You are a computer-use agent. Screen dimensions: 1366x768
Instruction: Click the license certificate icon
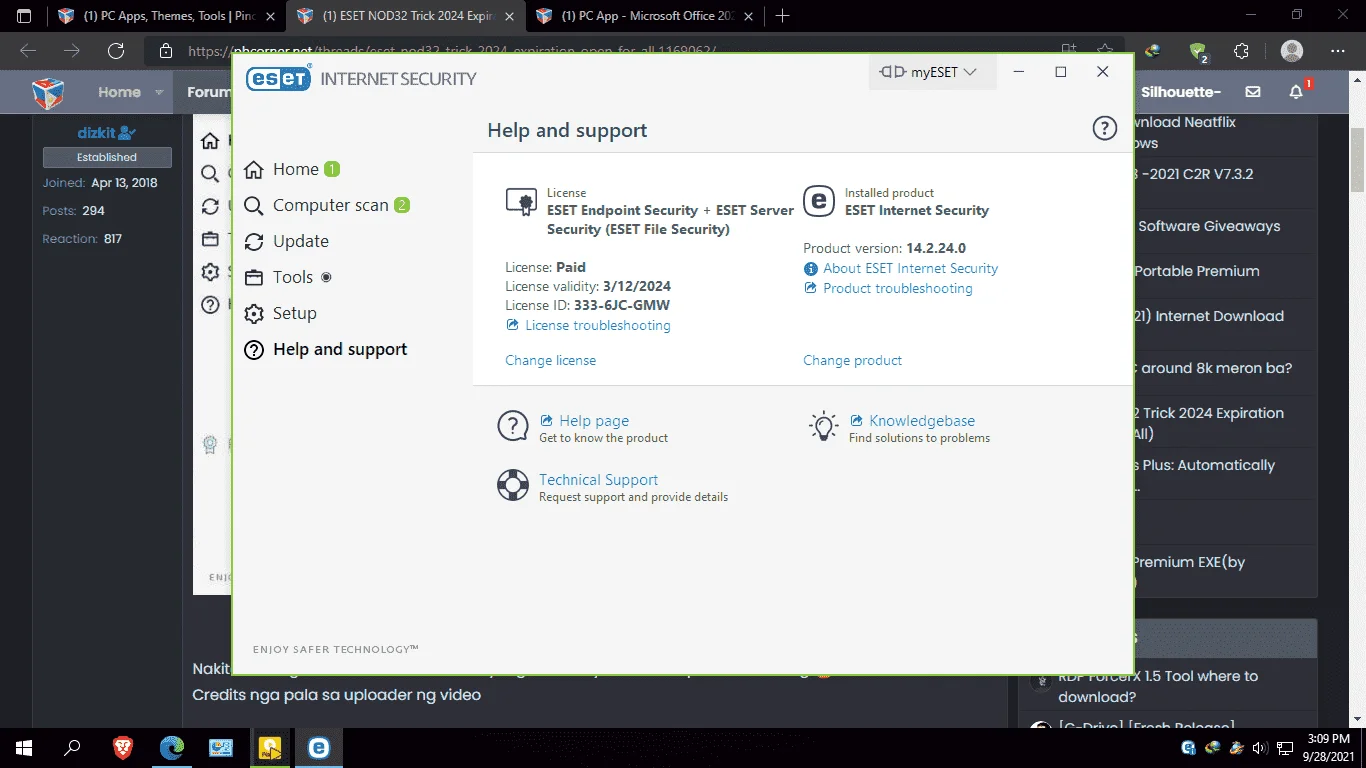pos(521,201)
